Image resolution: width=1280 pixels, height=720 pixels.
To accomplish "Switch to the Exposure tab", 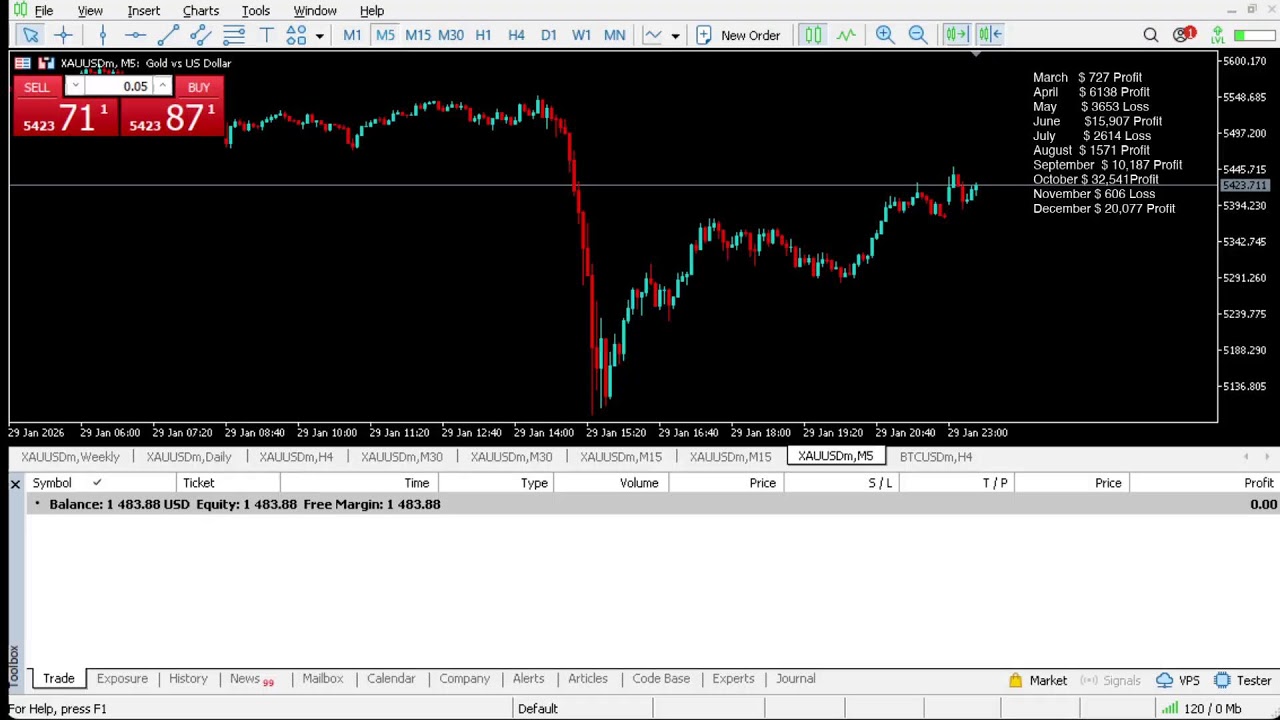I will pyautogui.click(x=122, y=679).
